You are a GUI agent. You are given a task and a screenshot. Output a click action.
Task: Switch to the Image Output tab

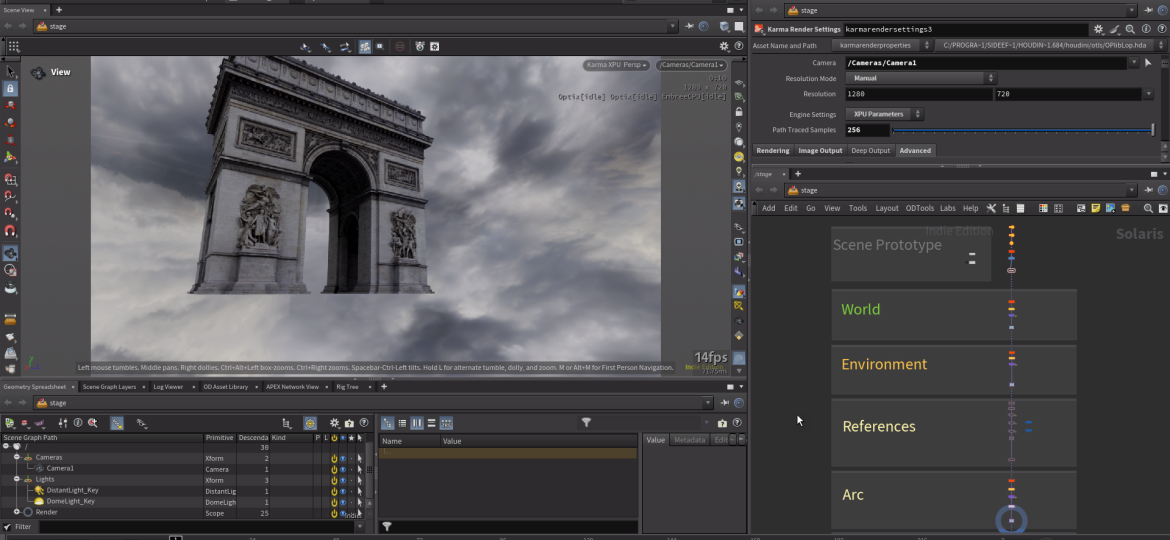pyautogui.click(x=820, y=151)
